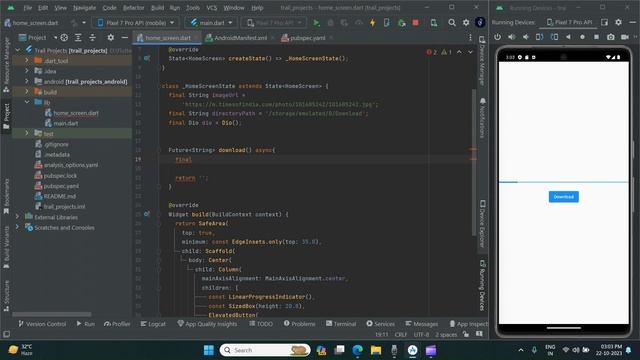
Task: Raise emulator volume with volume up icon
Action: pyautogui.click(x=511, y=37)
